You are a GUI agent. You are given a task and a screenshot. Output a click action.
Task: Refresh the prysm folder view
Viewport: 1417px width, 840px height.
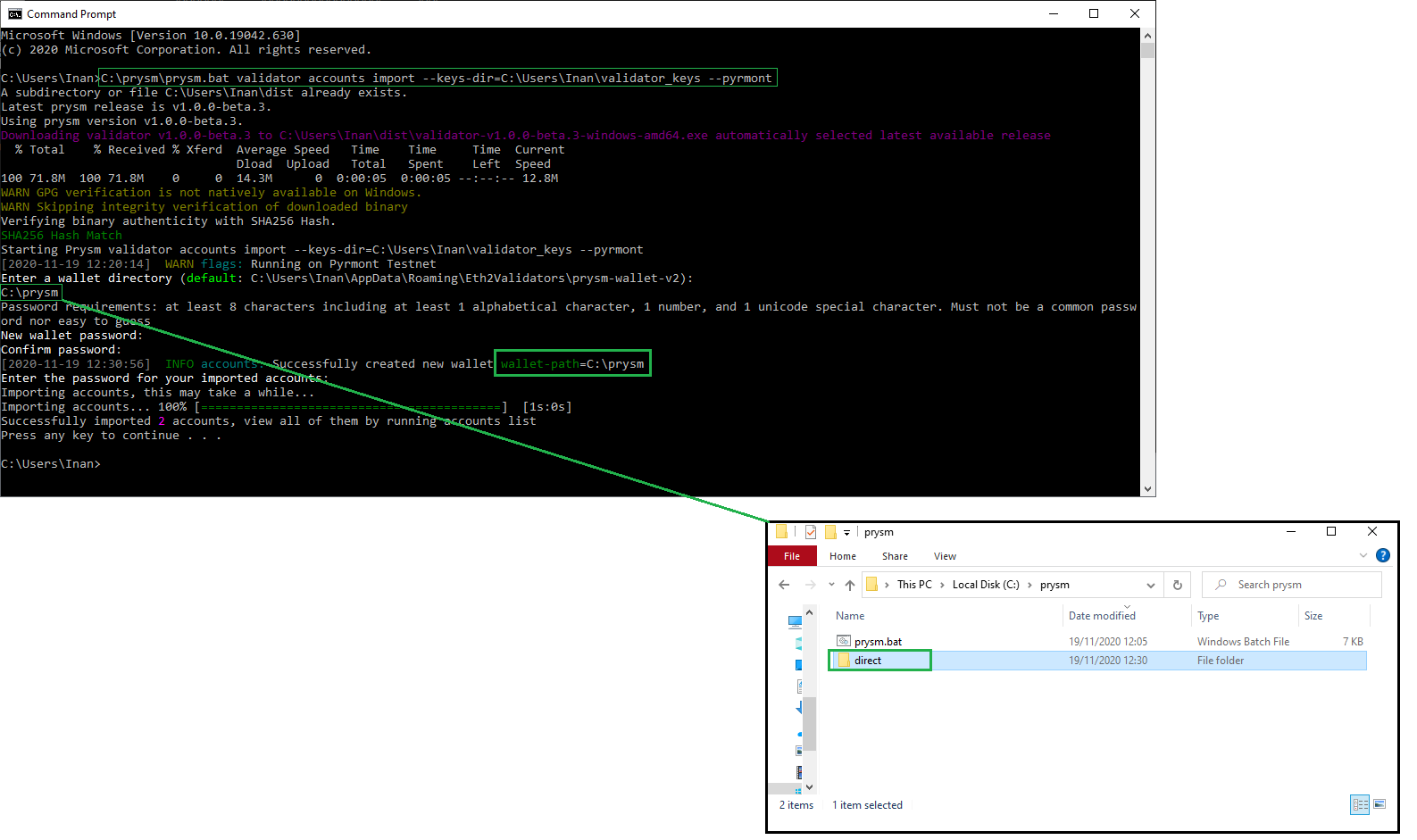click(x=1178, y=585)
